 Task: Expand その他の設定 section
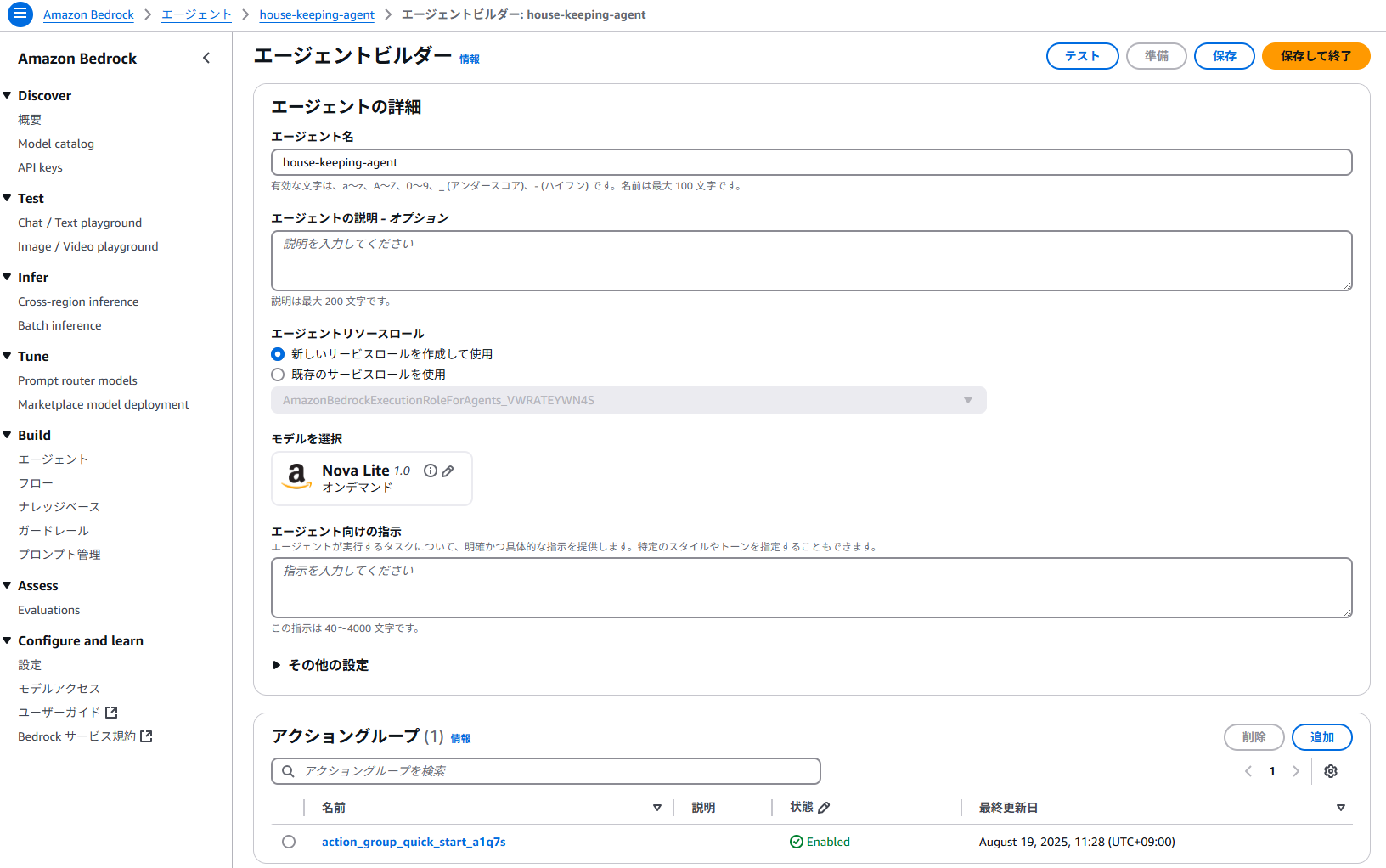click(x=277, y=665)
